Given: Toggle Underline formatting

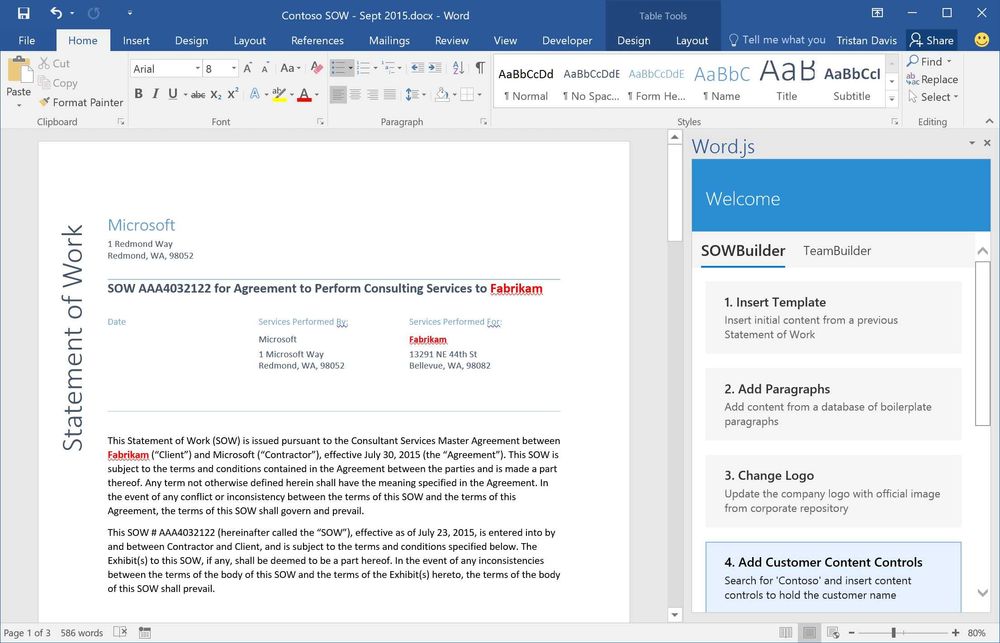Looking at the screenshot, I should [x=172, y=94].
